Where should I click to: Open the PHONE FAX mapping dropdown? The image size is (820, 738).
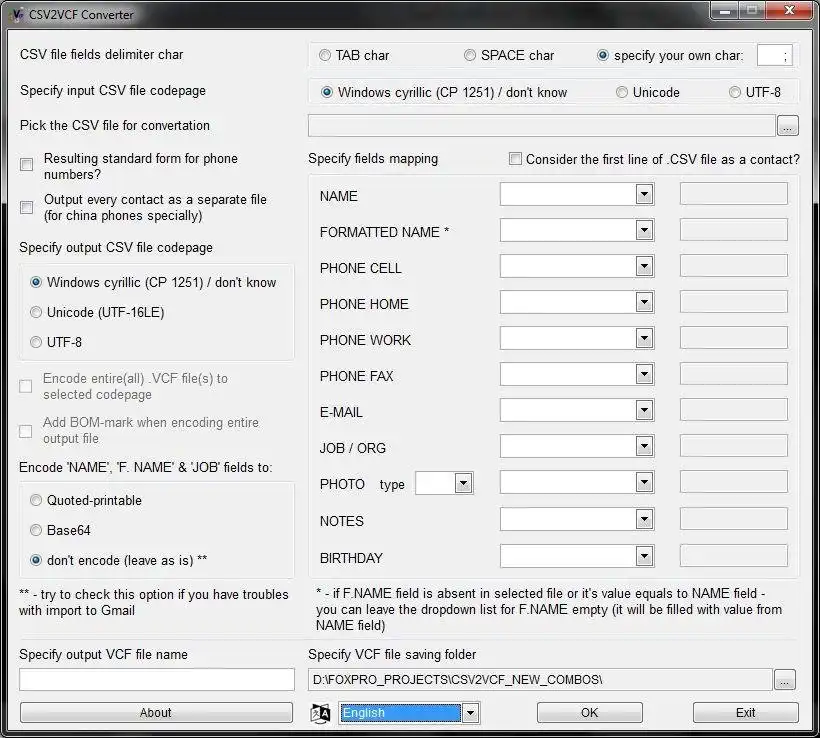coord(644,374)
